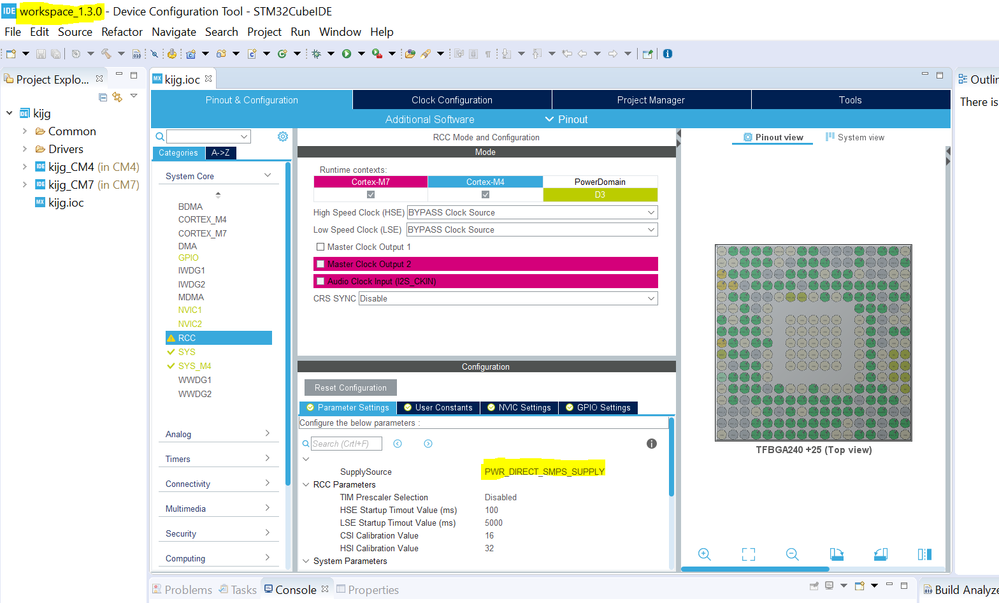
Task: Switch to Clock Configuration tab
Action: [452, 100]
